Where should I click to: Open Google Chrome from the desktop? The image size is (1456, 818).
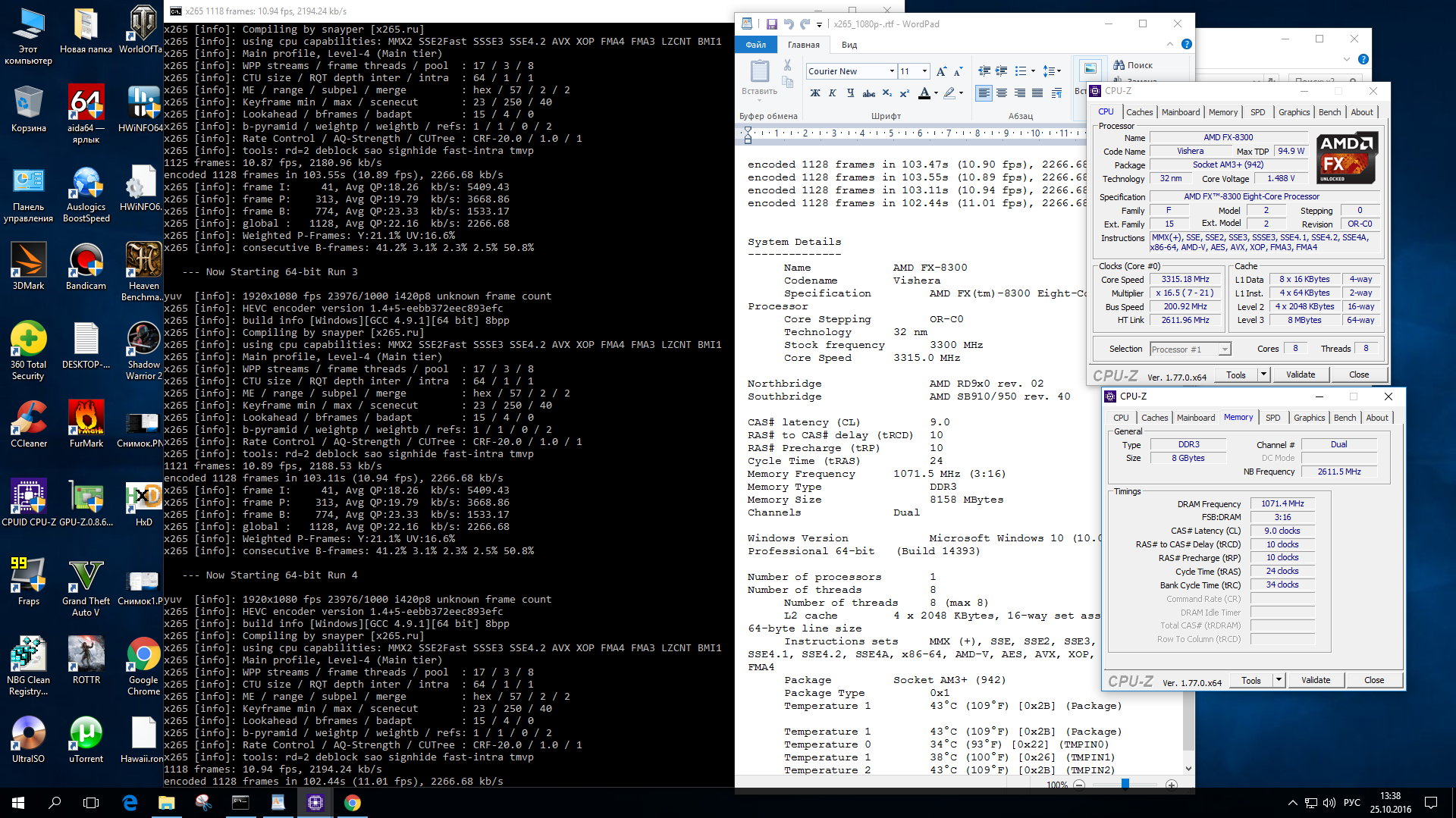tap(143, 666)
